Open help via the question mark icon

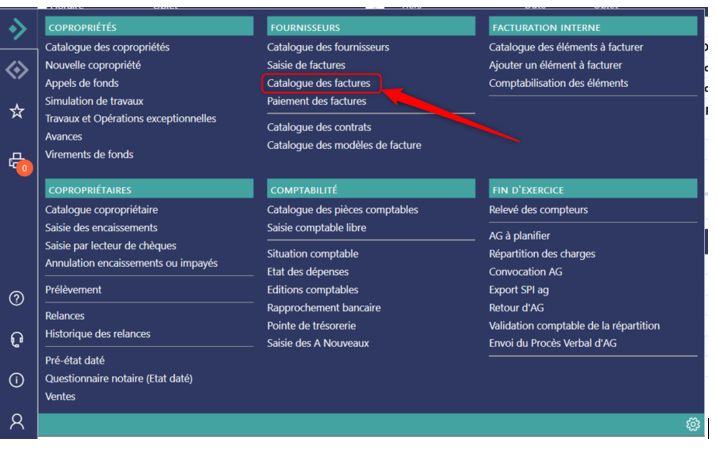[17, 298]
